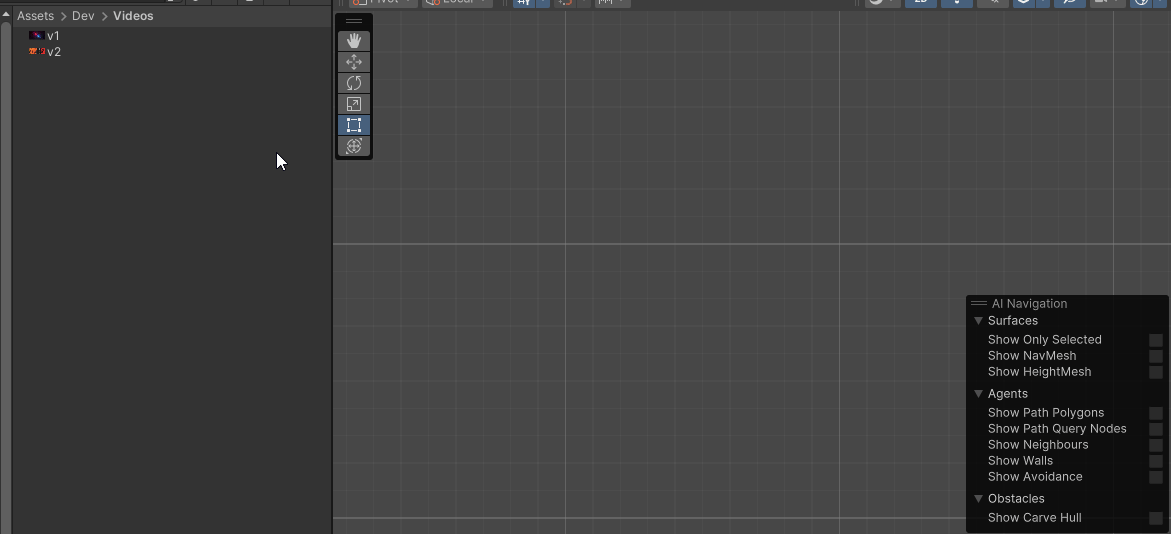Viewport: 1171px width, 534px height.
Task: Click the tools overlay drag handle
Action: [354, 21]
